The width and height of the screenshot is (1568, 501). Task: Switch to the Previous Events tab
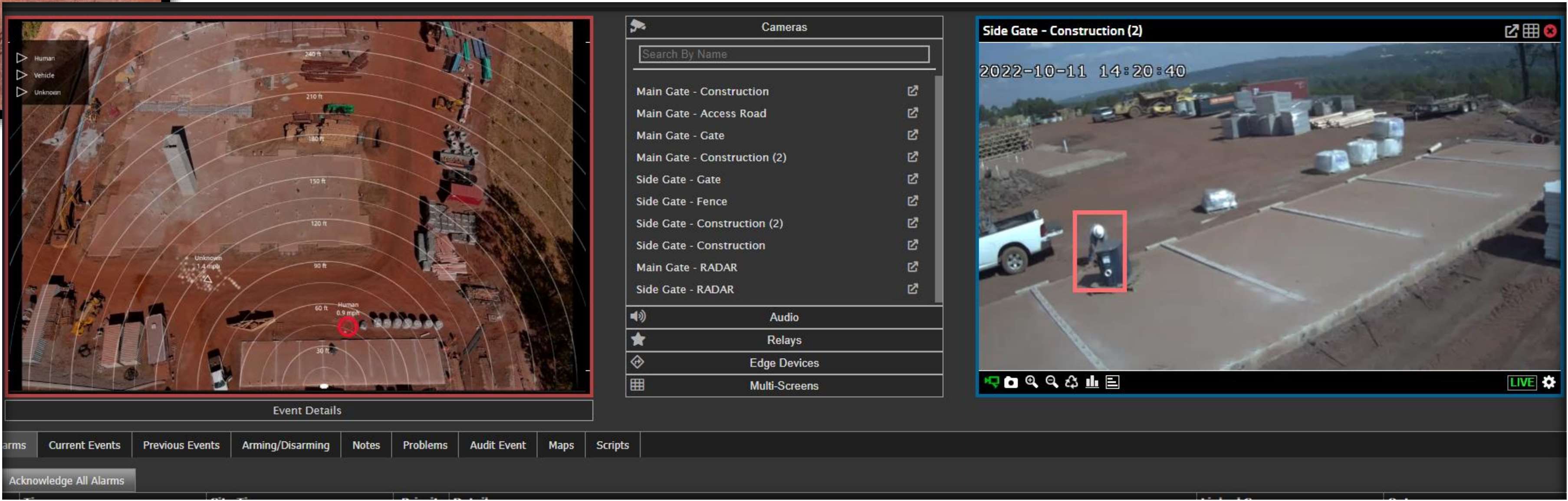pos(181,445)
